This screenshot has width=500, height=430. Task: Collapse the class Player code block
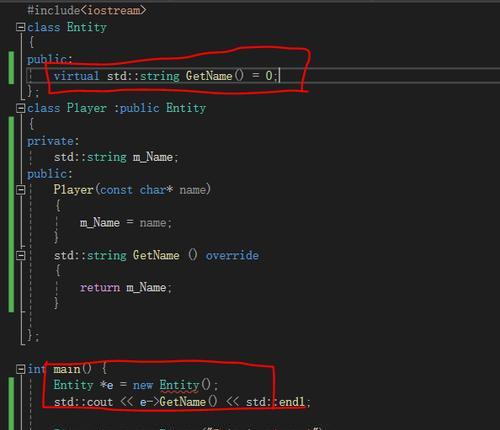click(x=21, y=108)
